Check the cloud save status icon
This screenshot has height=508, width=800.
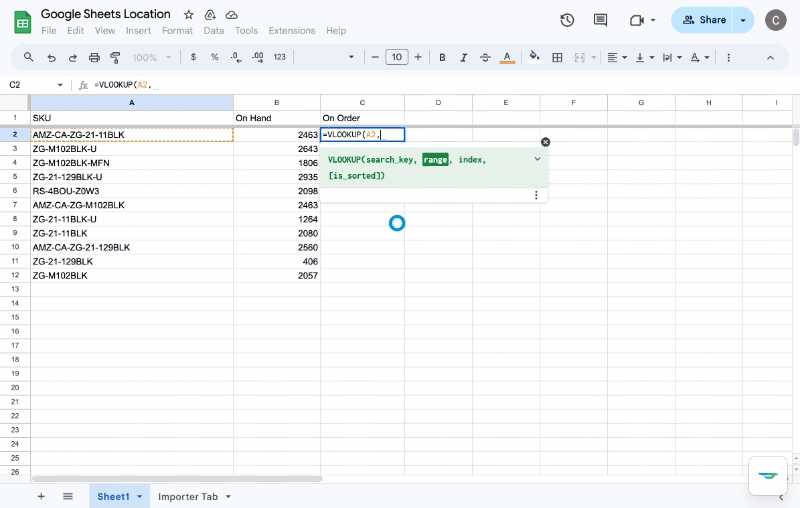(232, 15)
